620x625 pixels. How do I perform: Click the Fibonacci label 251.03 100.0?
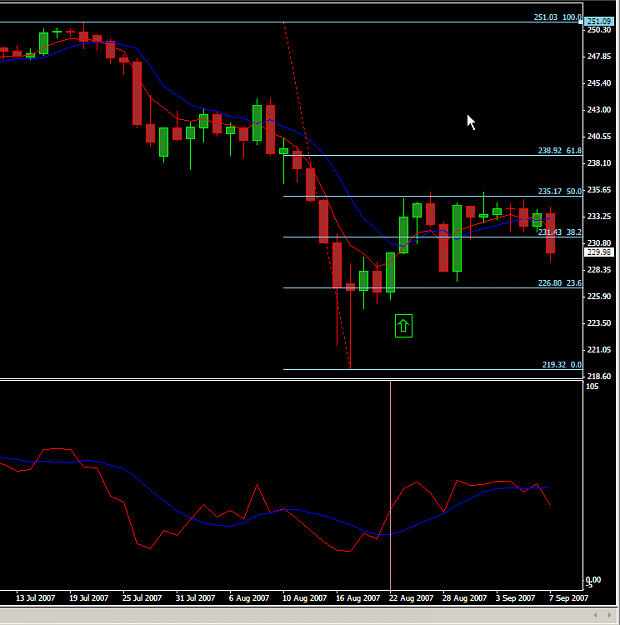pos(557,17)
